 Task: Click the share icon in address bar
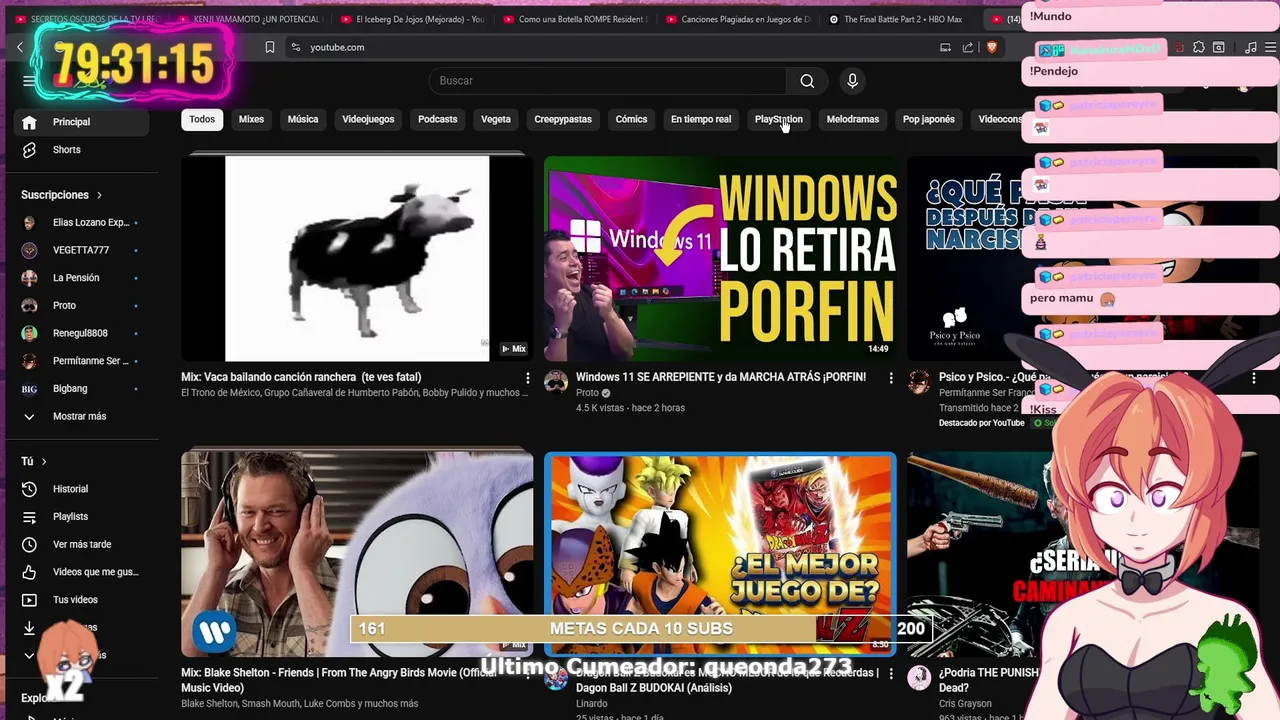pos(968,47)
